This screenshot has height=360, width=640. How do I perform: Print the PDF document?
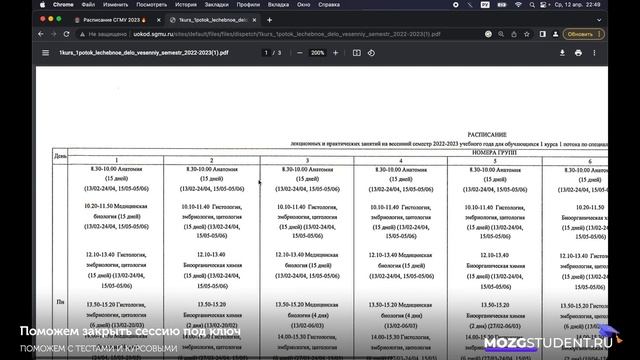578,53
